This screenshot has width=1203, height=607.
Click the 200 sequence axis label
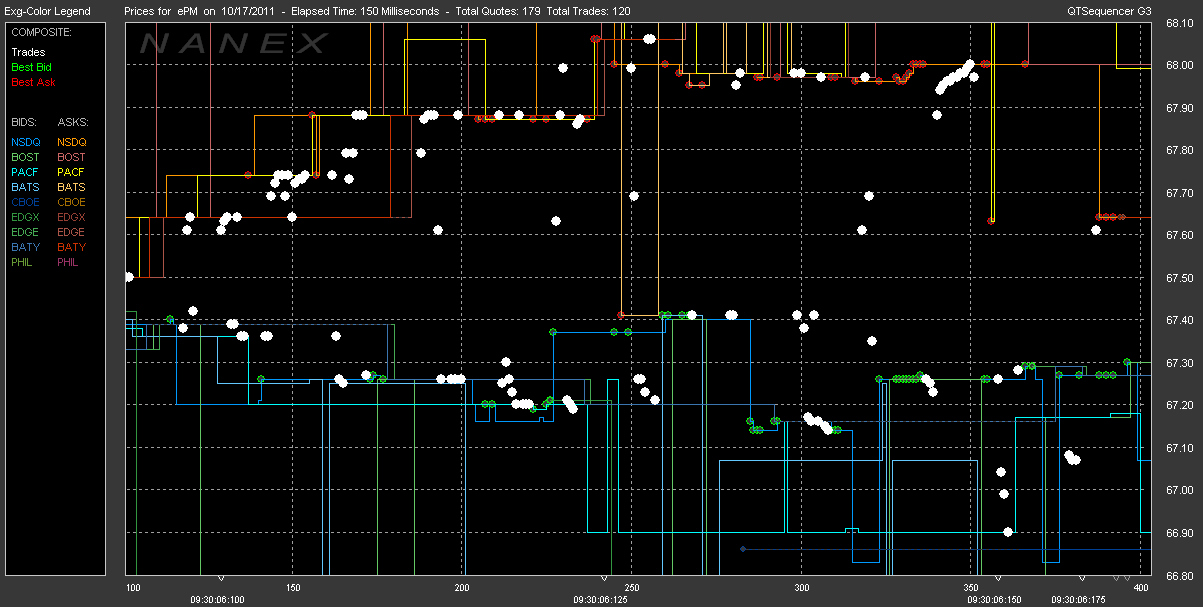pos(462,587)
